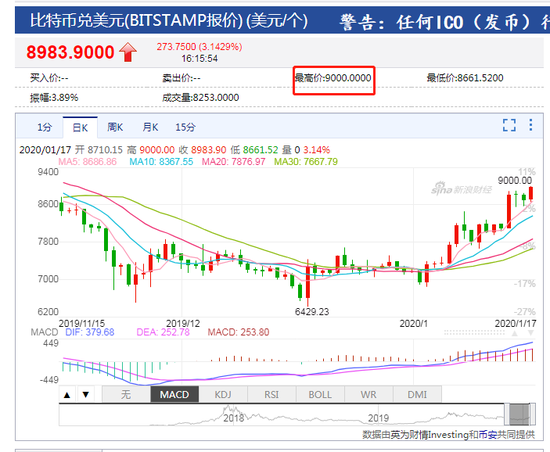Click the MACD: 253.80 value label
The width and height of the screenshot is (550, 452).
tap(239, 332)
